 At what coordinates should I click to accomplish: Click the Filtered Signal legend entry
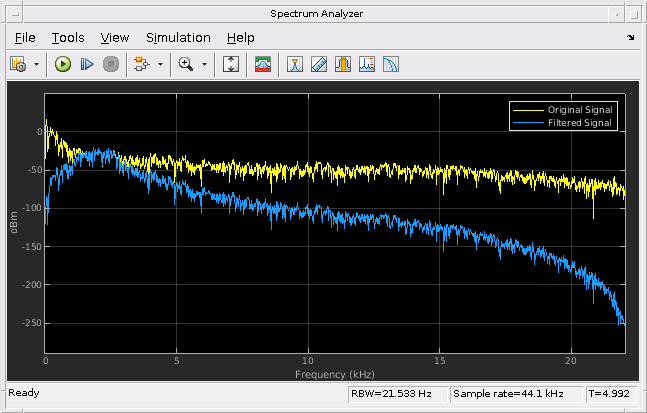pyautogui.click(x=580, y=123)
